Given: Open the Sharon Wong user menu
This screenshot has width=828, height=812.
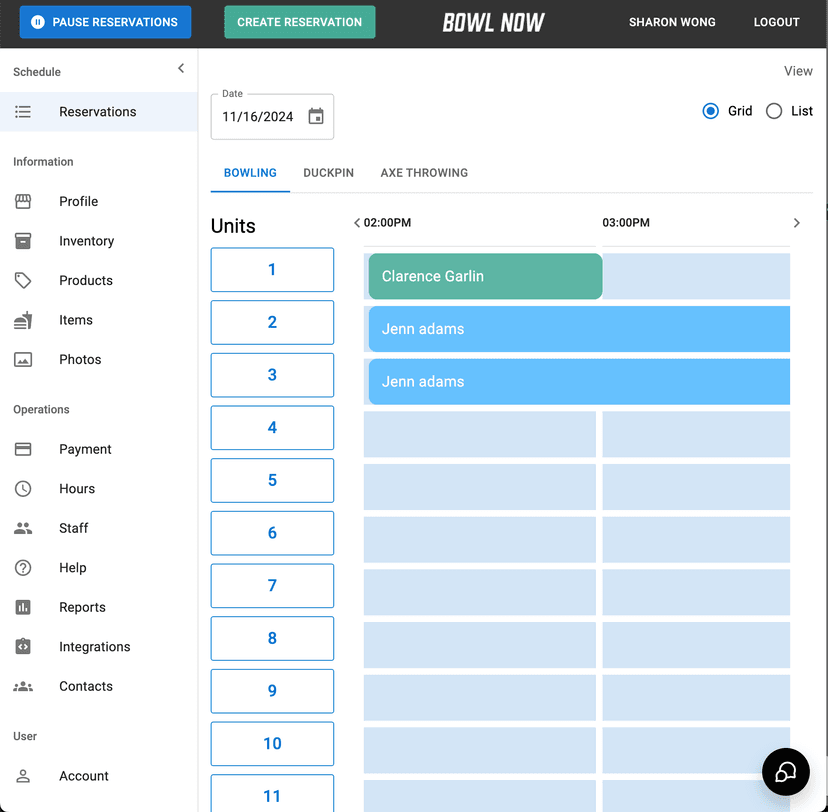Looking at the screenshot, I should pos(672,22).
